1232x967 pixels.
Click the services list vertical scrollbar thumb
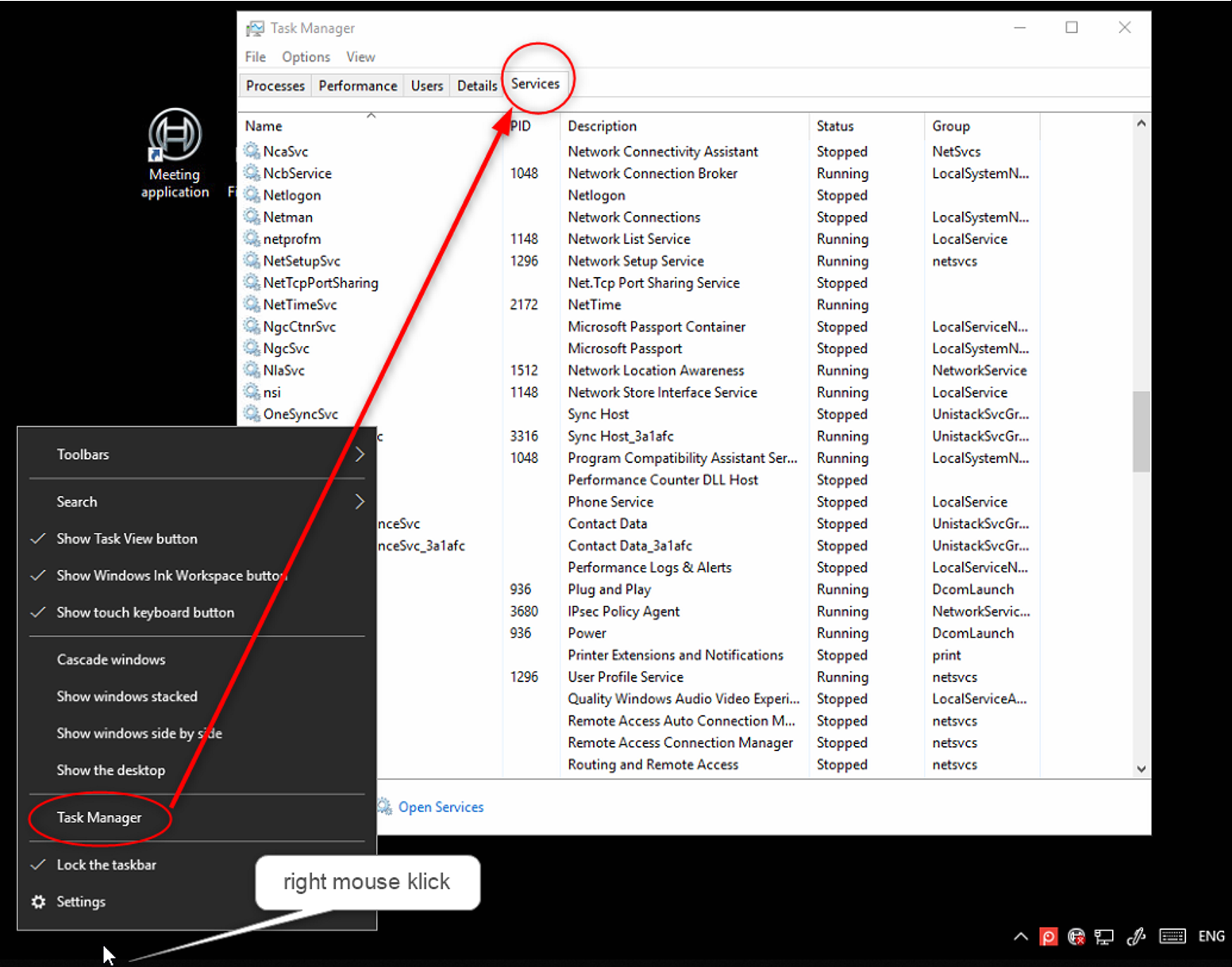[x=1141, y=431]
